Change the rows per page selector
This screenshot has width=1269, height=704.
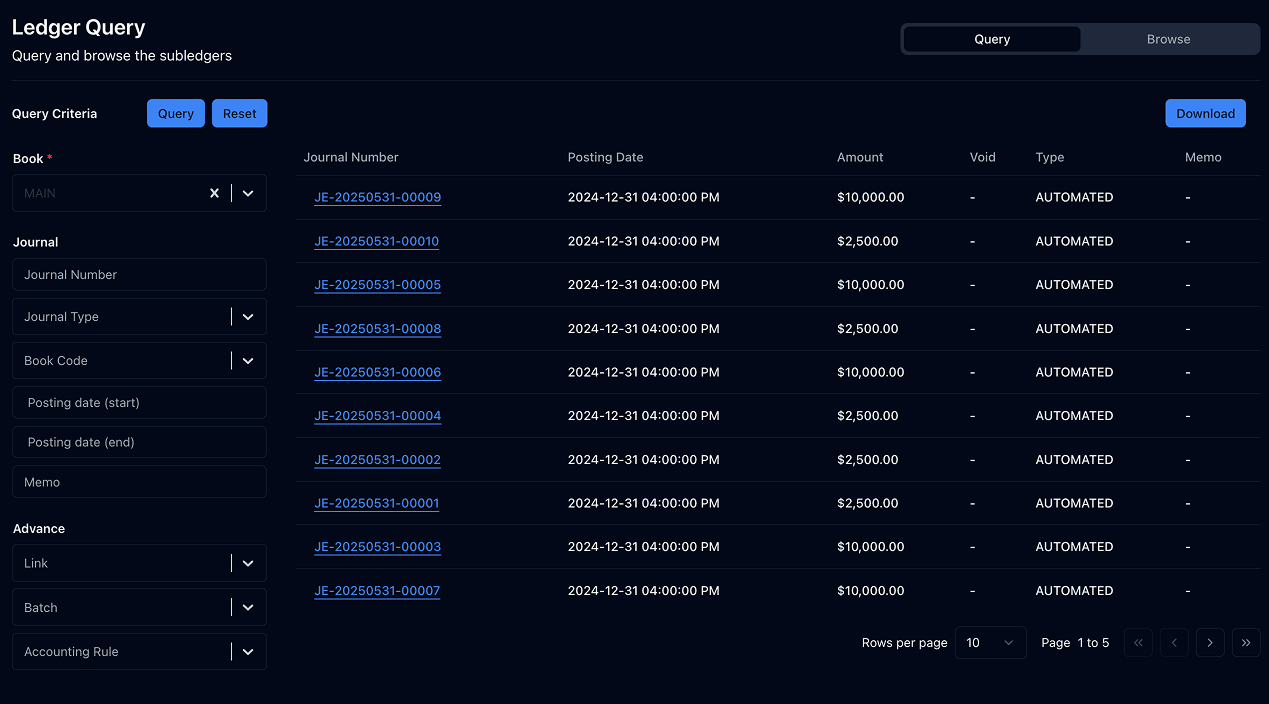click(x=991, y=643)
